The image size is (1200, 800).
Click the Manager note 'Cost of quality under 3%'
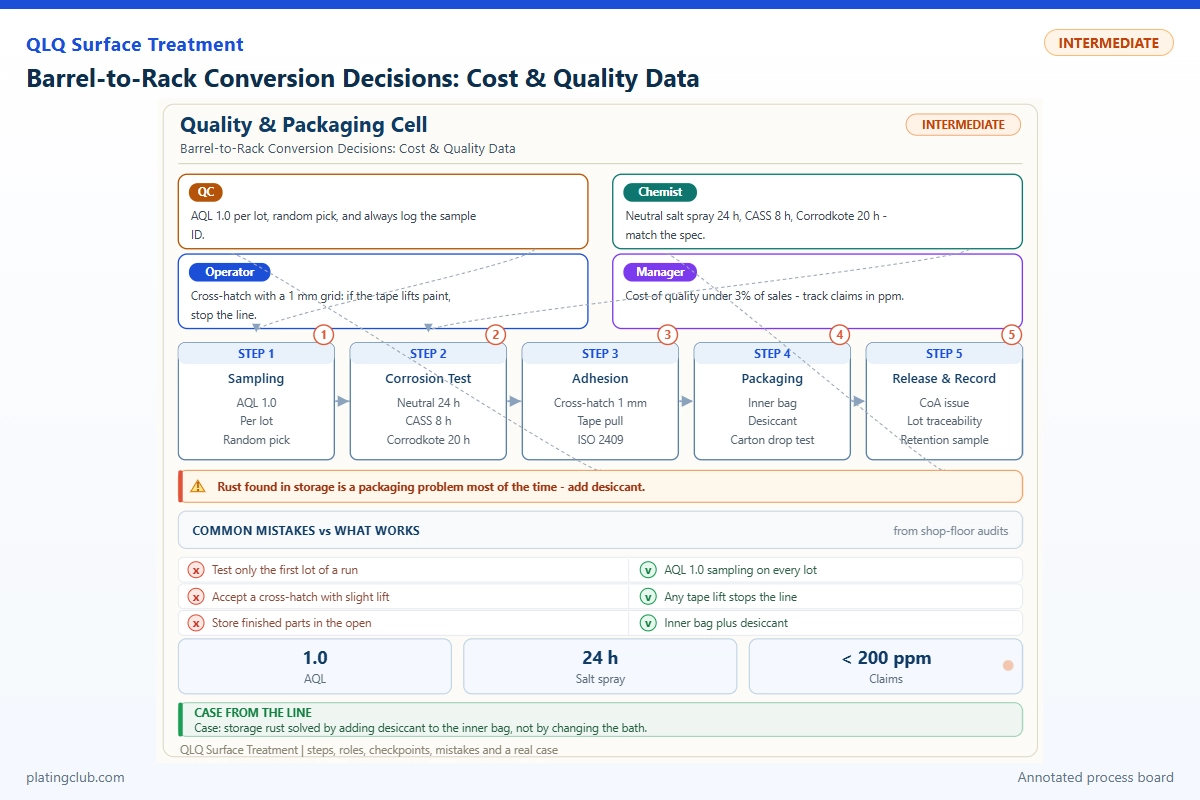(x=765, y=296)
